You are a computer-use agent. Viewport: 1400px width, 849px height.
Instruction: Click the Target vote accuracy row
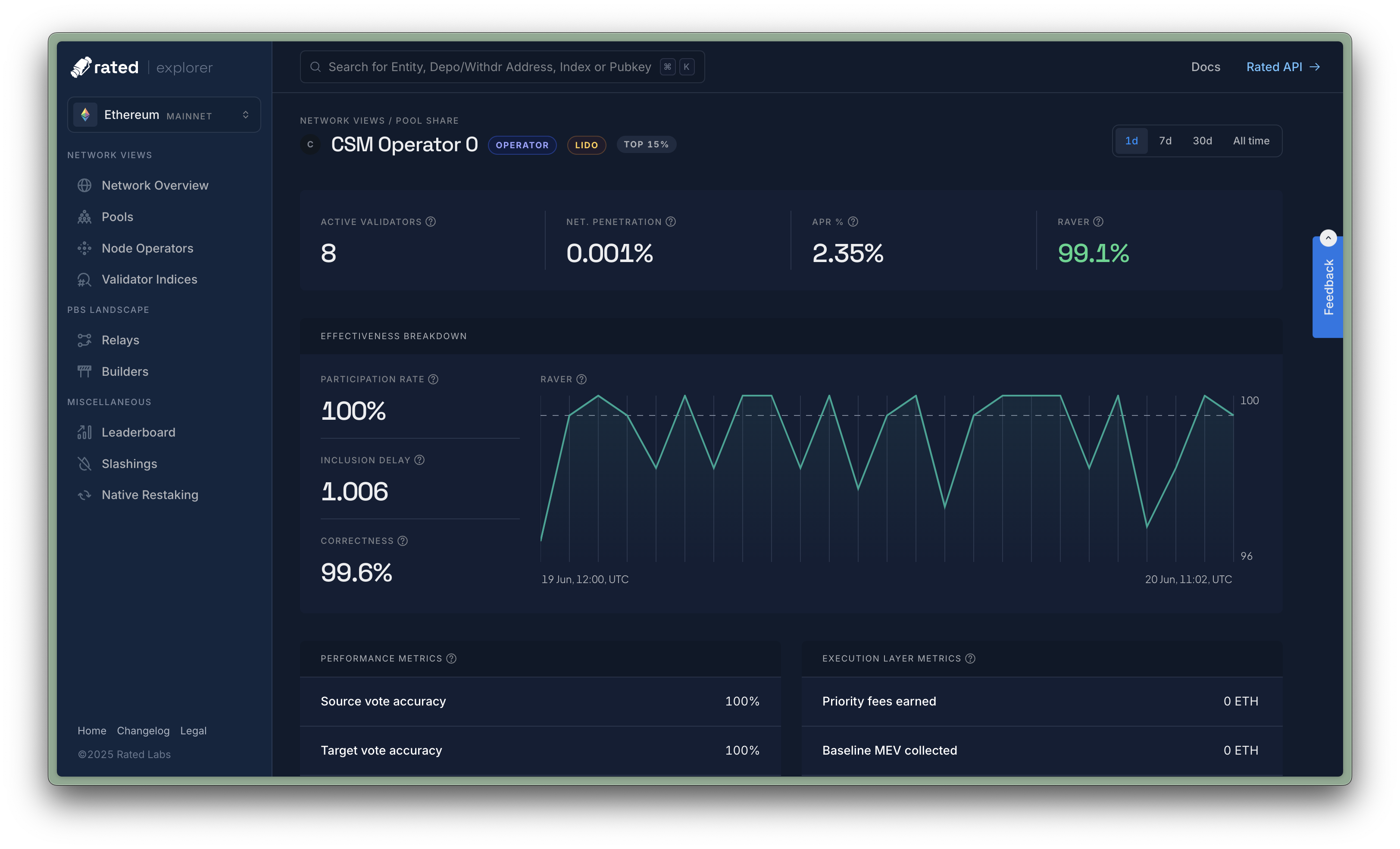pyautogui.click(x=541, y=751)
